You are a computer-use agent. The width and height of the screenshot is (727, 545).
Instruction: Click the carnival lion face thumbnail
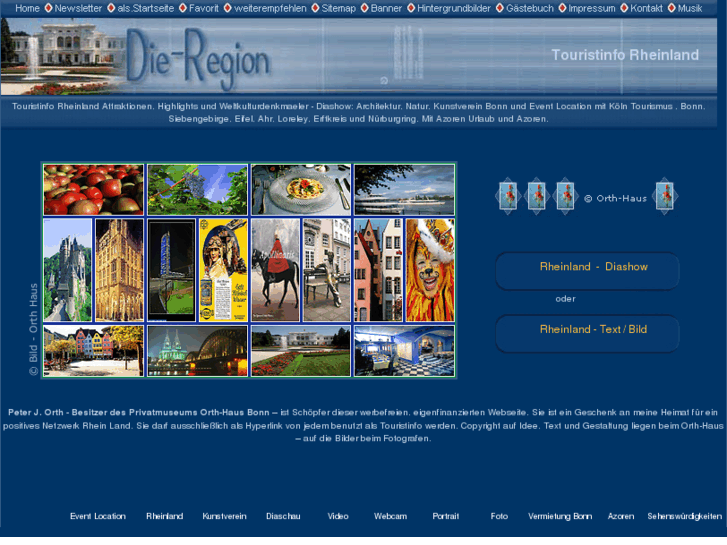point(430,270)
